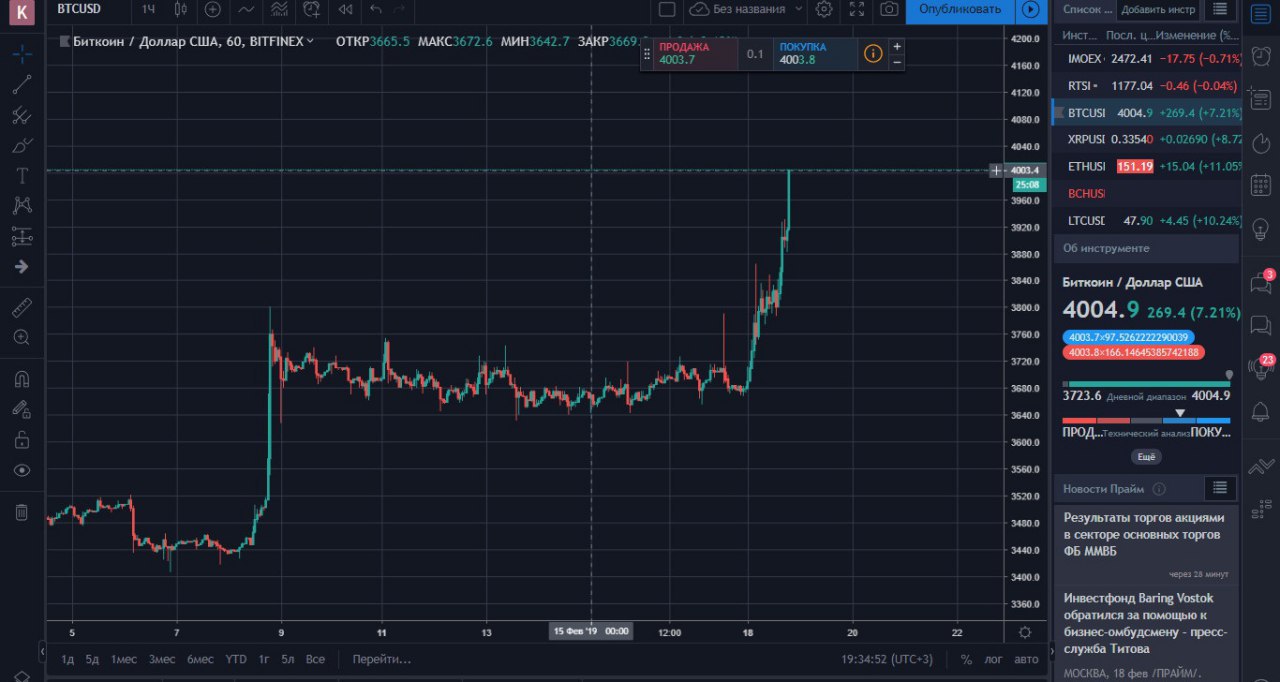The width and height of the screenshot is (1280, 682).
Task: Select the arrow icons tool
Action: pos(22,267)
